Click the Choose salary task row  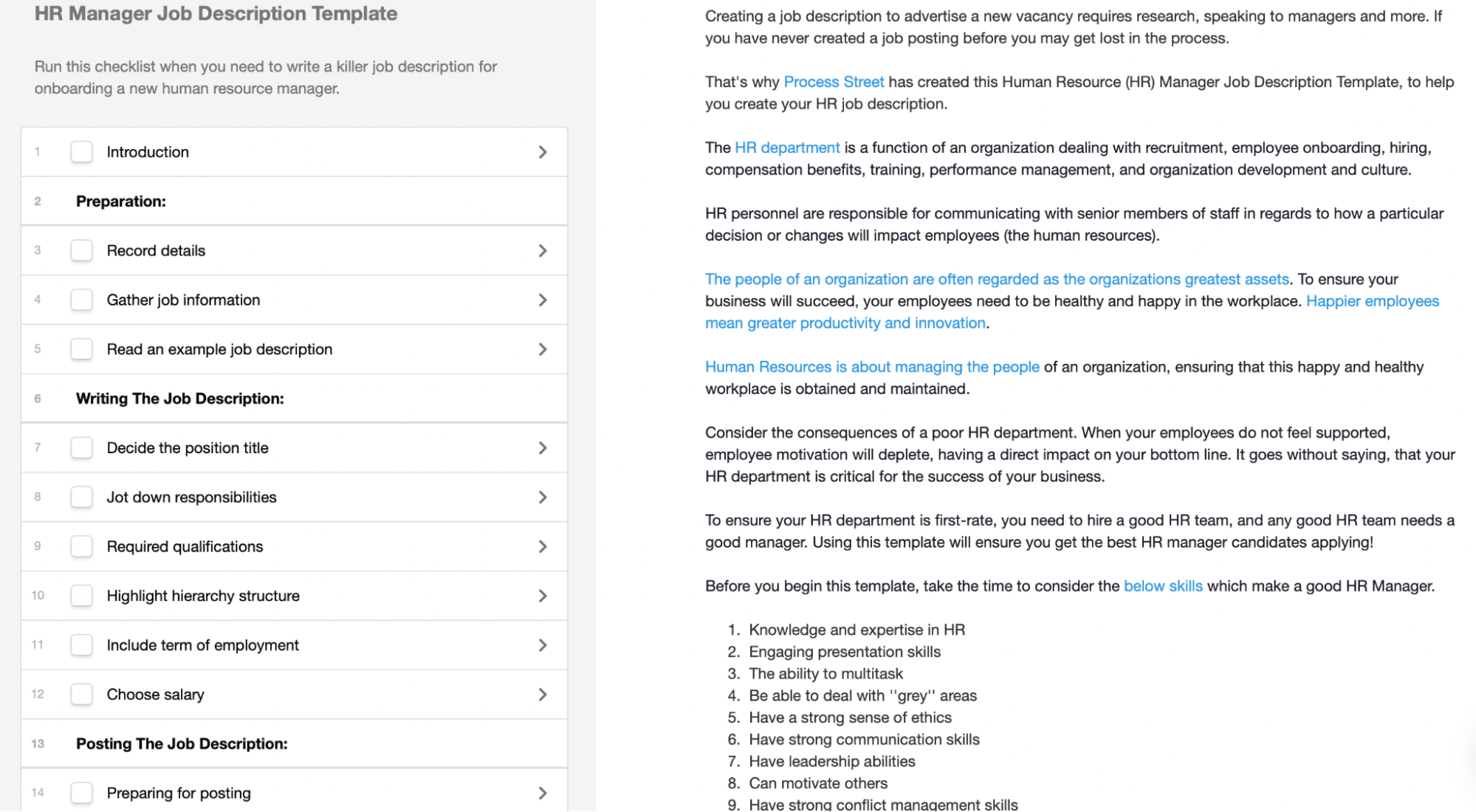(297, 694)
